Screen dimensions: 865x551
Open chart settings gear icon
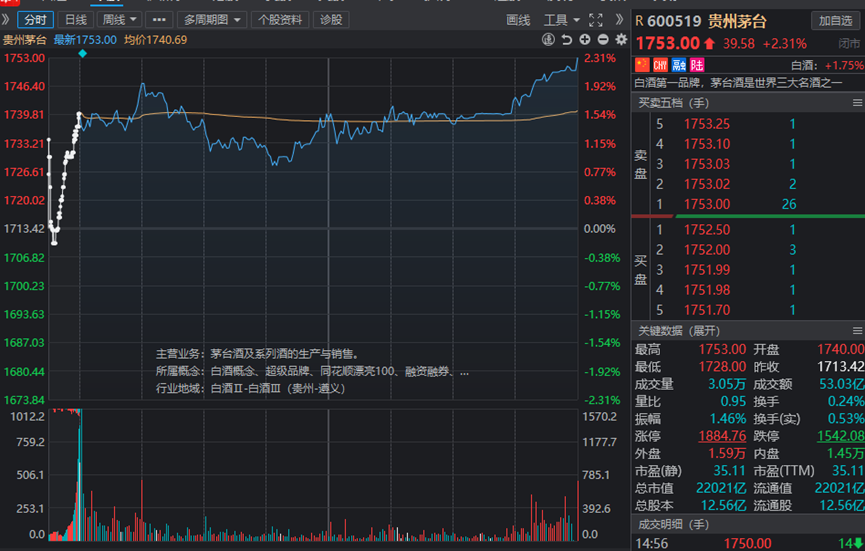[621, 39]
